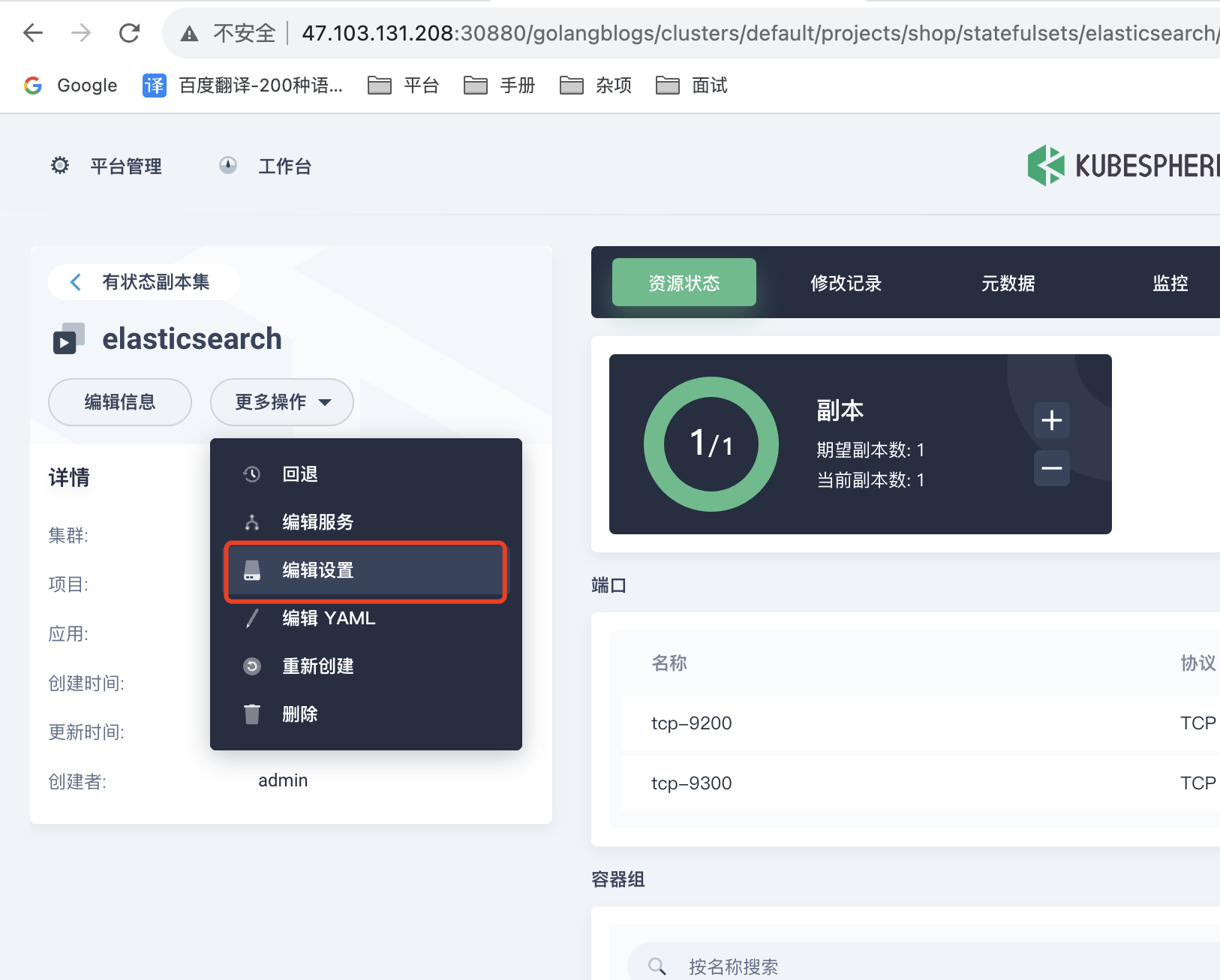Open the 平台 bookmark folder
The height and width of the screenshot is (980, 1220).
pyautogui.click(x=403, y=86)
